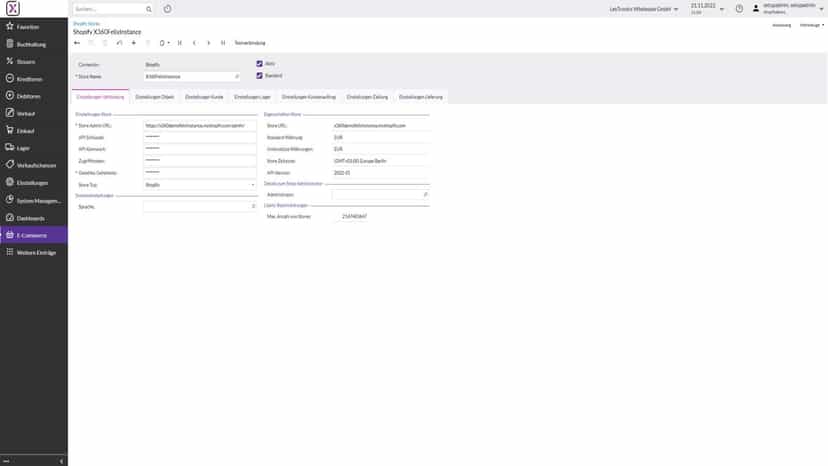Click the API Kennwort field
828x466 pixels.
pos(200,149)
